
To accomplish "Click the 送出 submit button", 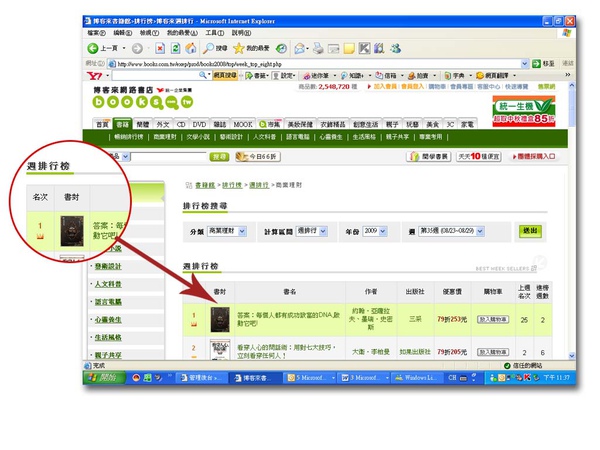I will [x=530, y=231].
